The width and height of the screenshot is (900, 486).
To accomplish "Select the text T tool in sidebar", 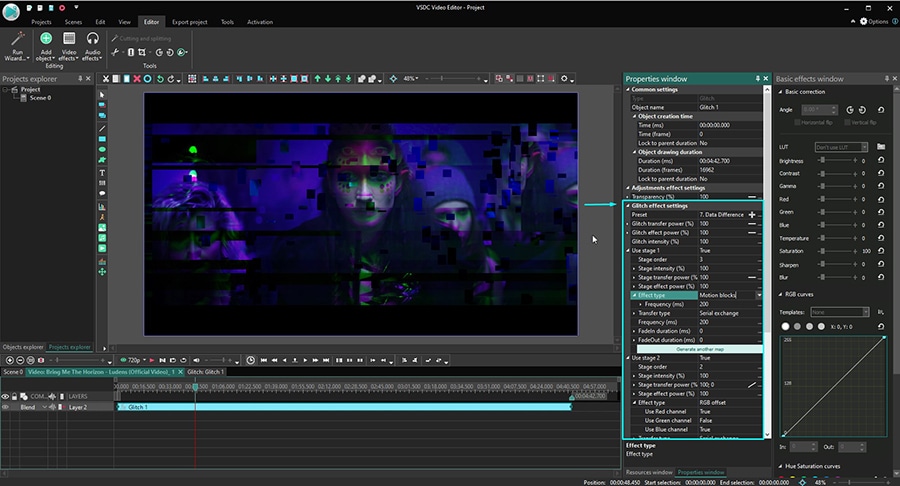I will pyautogui.click(x=102, y=173).
